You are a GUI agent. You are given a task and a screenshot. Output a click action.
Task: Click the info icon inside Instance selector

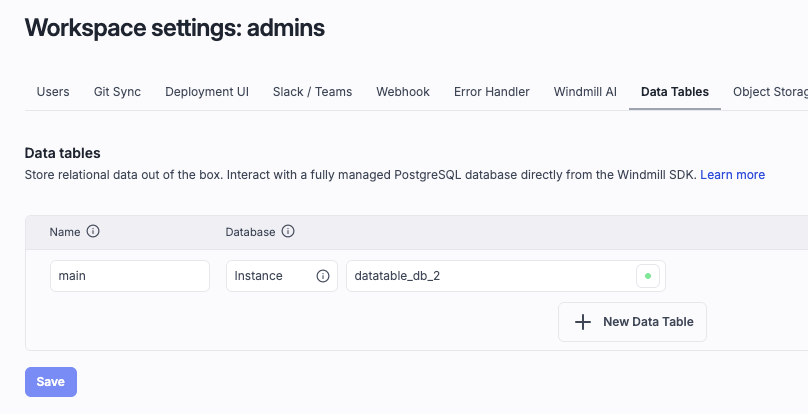click(x=323, y=276)
